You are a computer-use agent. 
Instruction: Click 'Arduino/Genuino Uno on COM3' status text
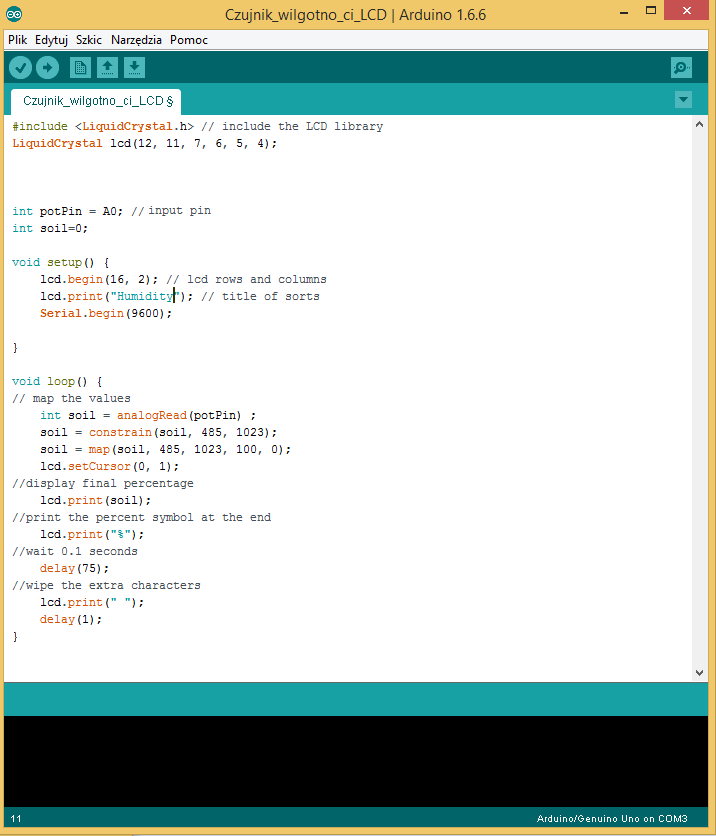tap(612, 819)
